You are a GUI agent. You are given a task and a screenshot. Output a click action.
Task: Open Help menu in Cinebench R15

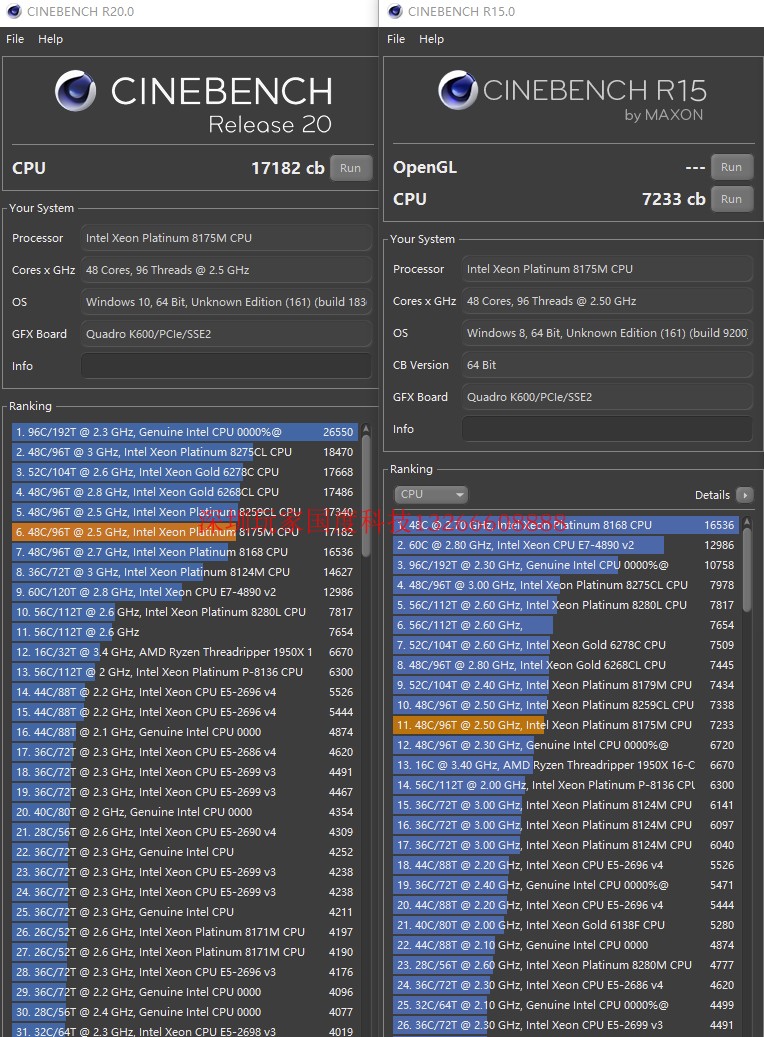coord(431,39)
